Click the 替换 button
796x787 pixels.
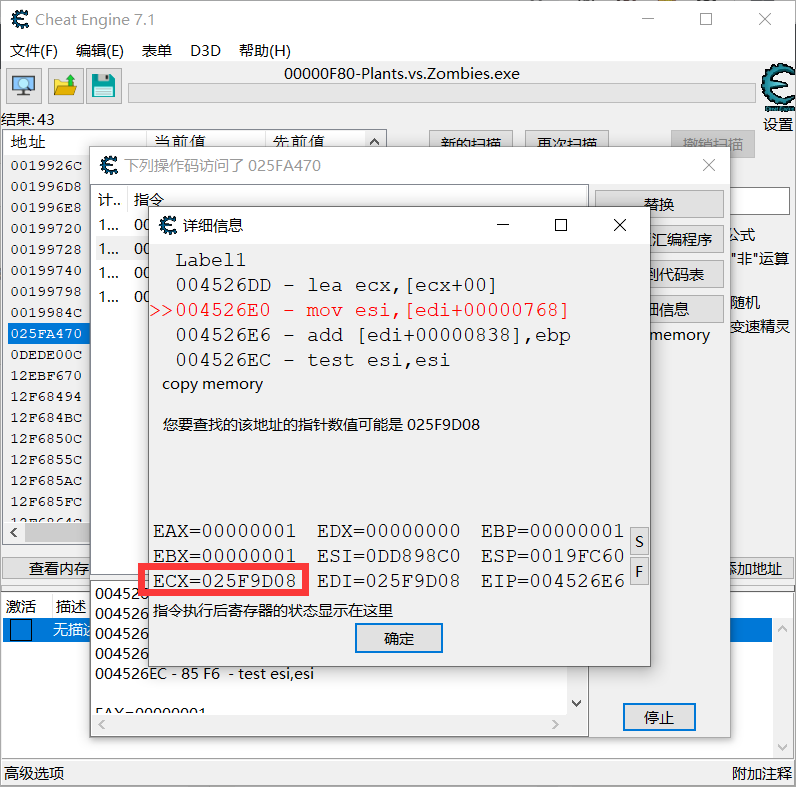pyautogui.click(x=659, y=204)
